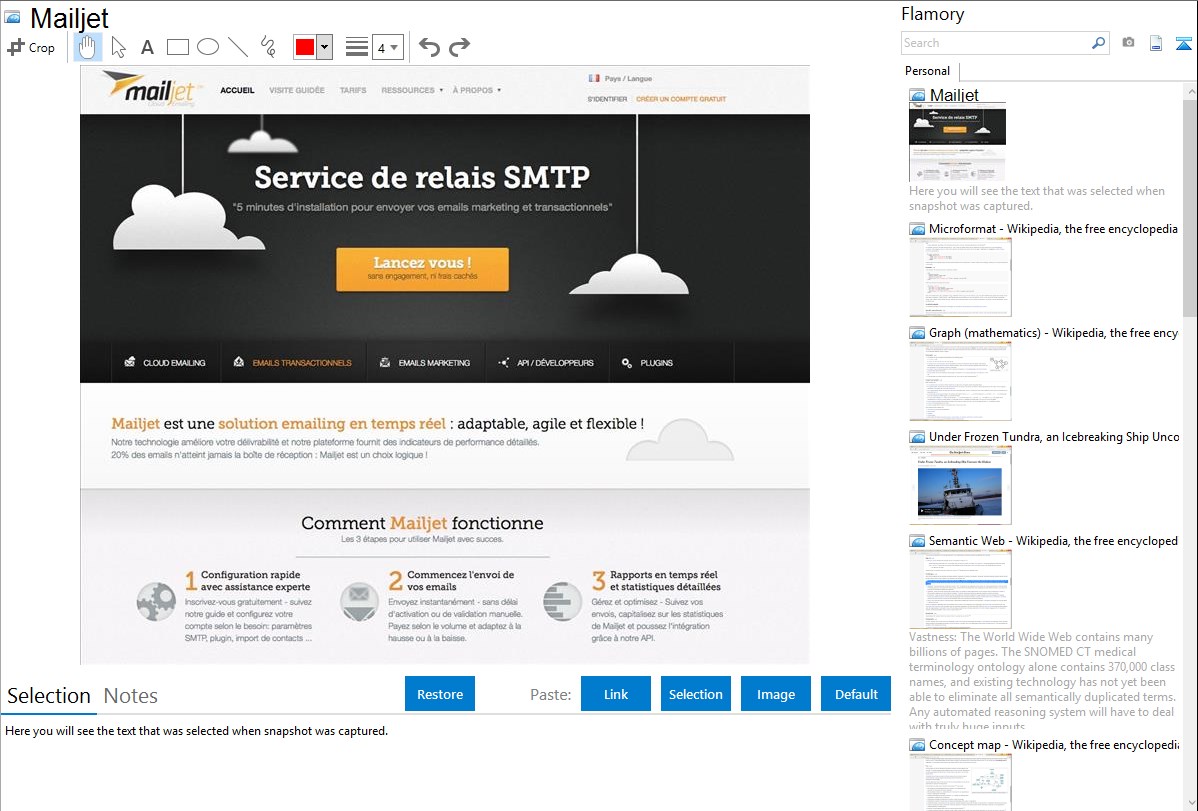
Task: Open the Under Frozen Tundra snapshot thumbnail
Action: 960,485
